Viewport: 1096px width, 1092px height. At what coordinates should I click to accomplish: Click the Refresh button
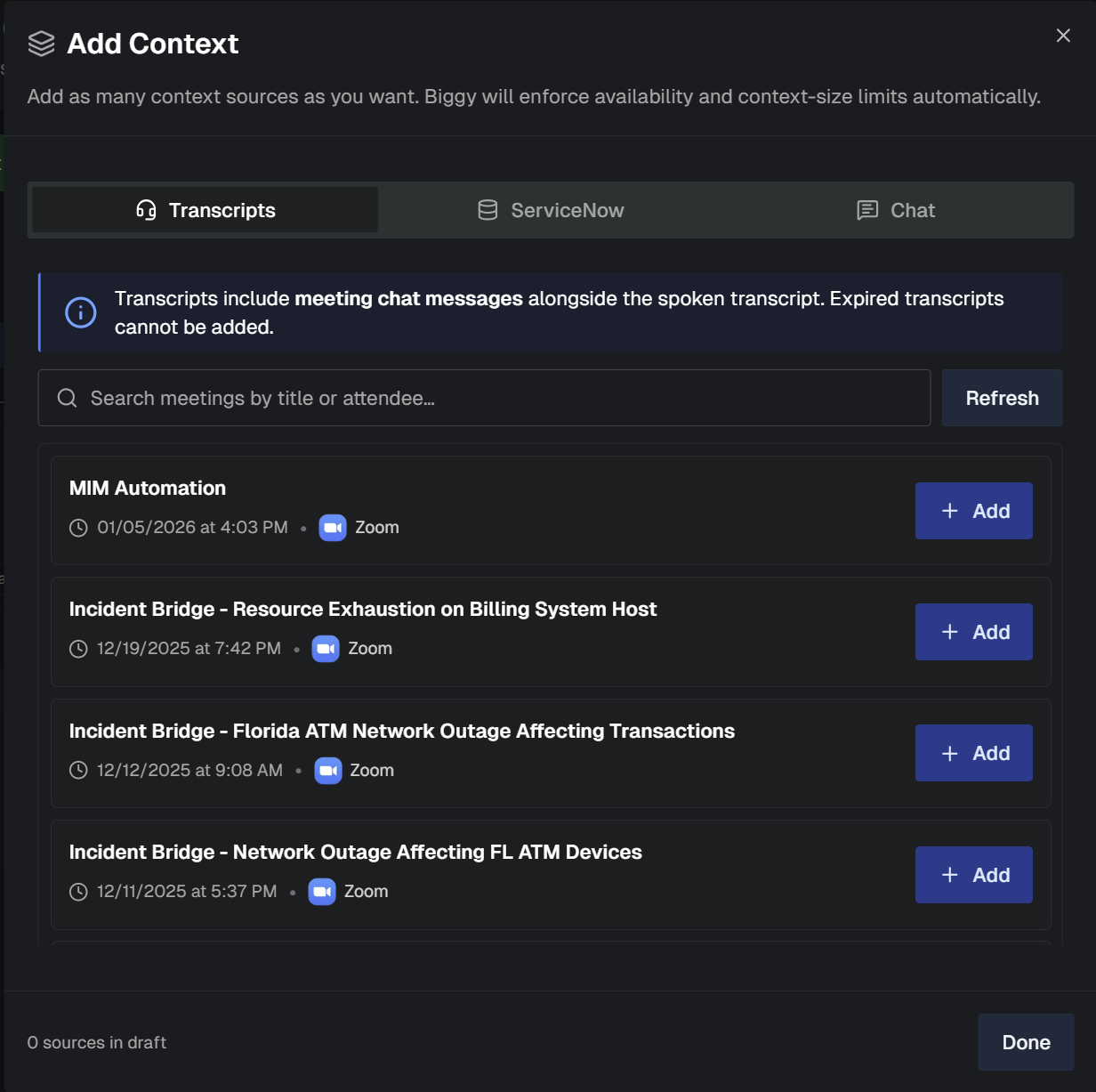coord(1002,398)
